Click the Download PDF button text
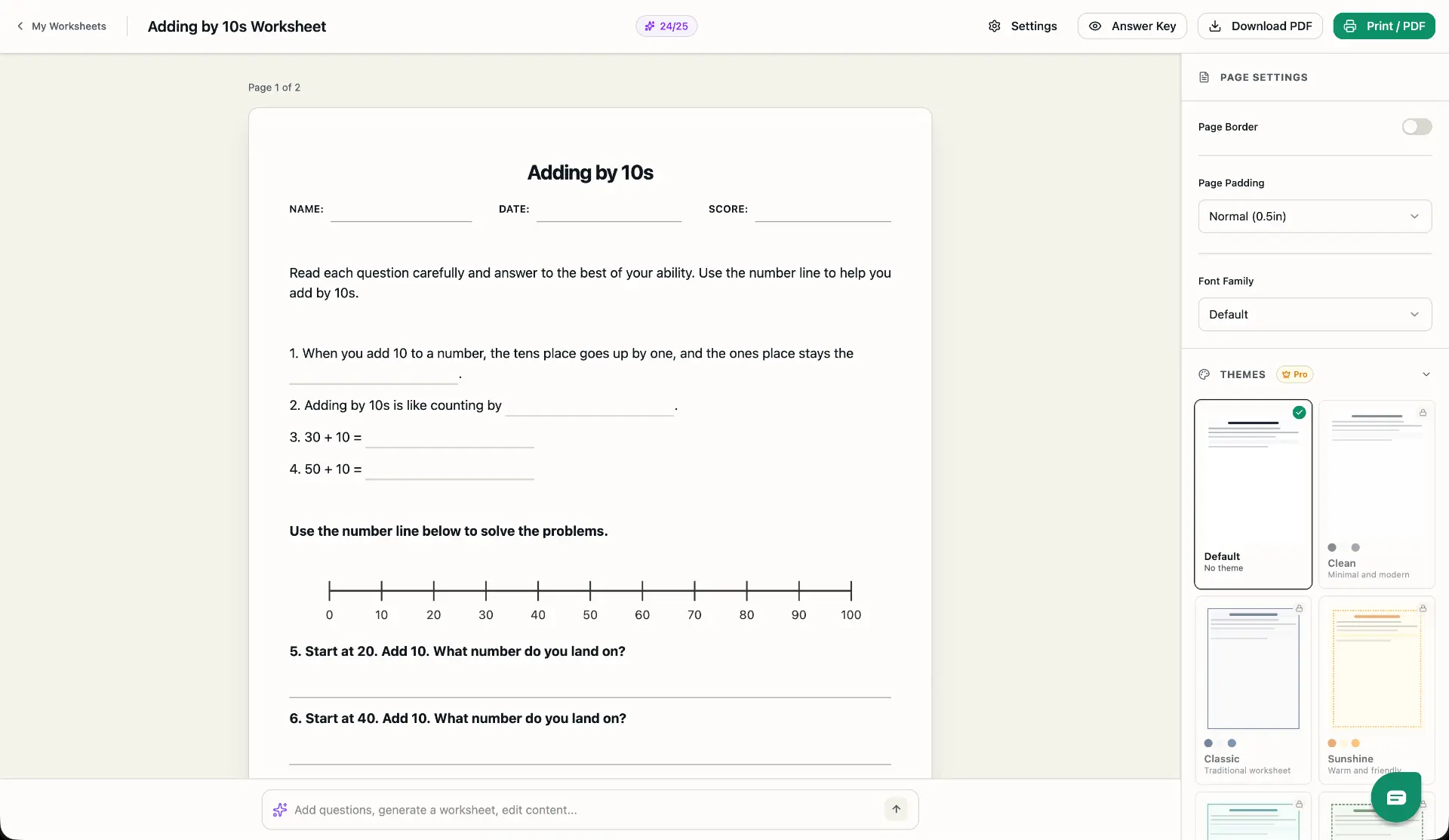The height and width of the screenshot is (840, 1449). pos(1272,26)
